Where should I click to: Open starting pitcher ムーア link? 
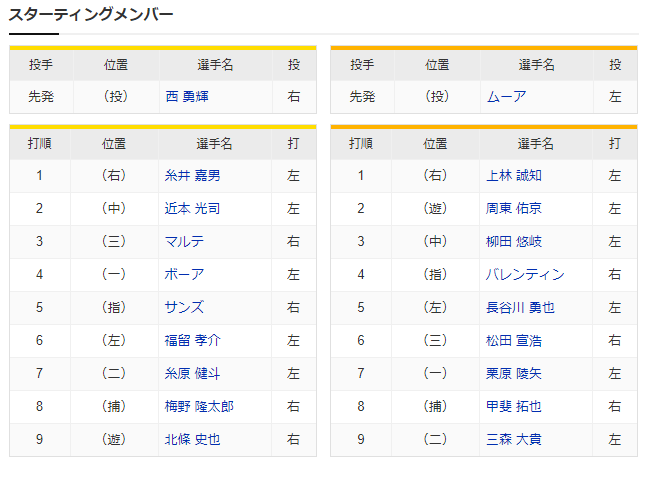click(507, 97)
